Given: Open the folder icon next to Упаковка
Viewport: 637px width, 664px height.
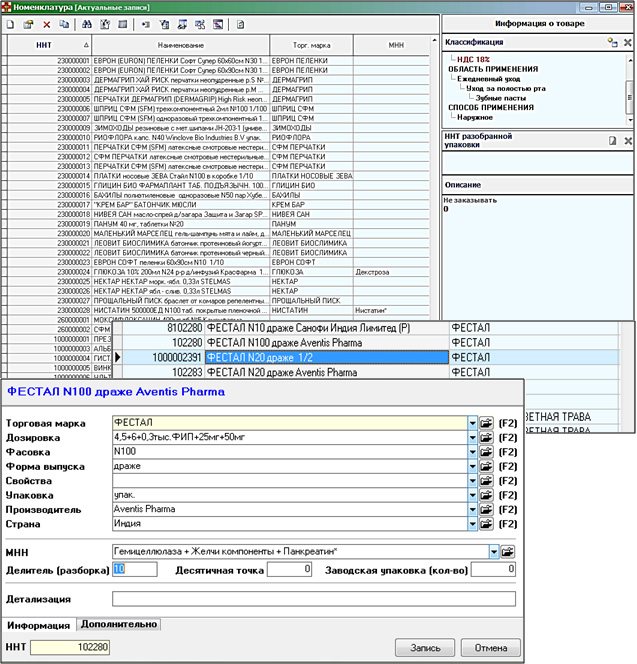Looking at the screenshot, I should (486, 495).
